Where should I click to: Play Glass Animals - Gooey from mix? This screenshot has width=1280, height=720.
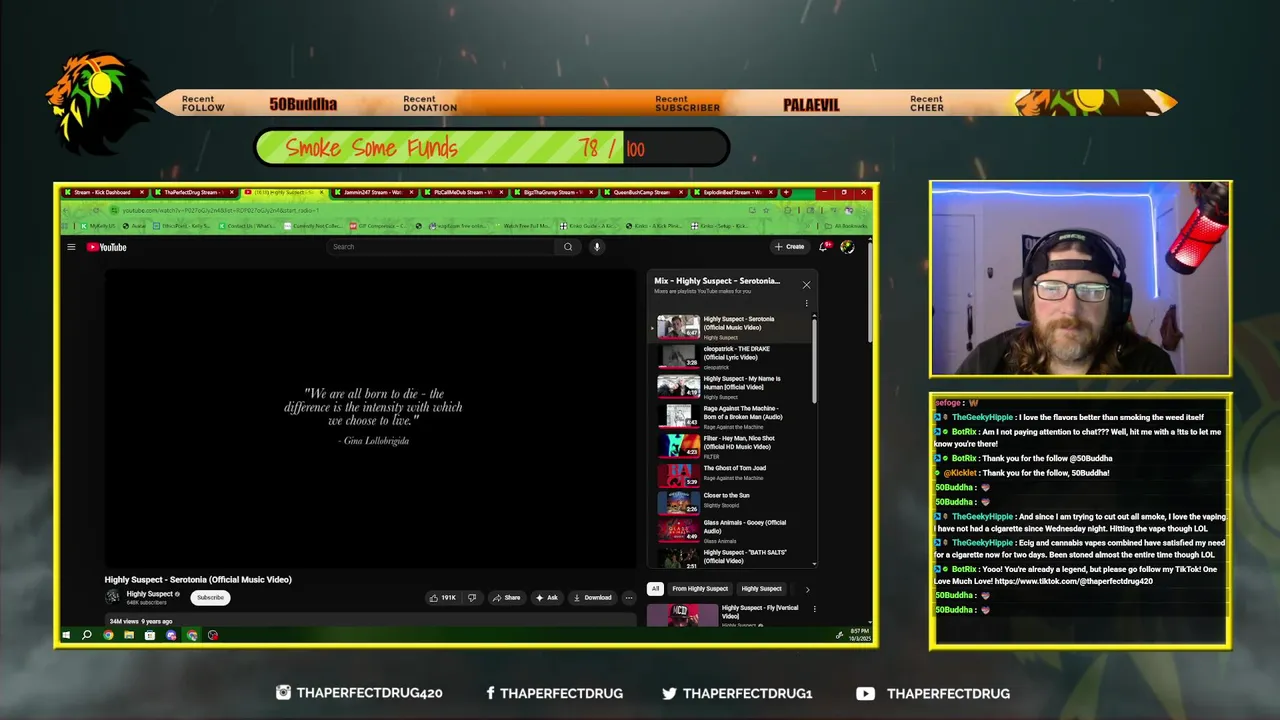730,531
